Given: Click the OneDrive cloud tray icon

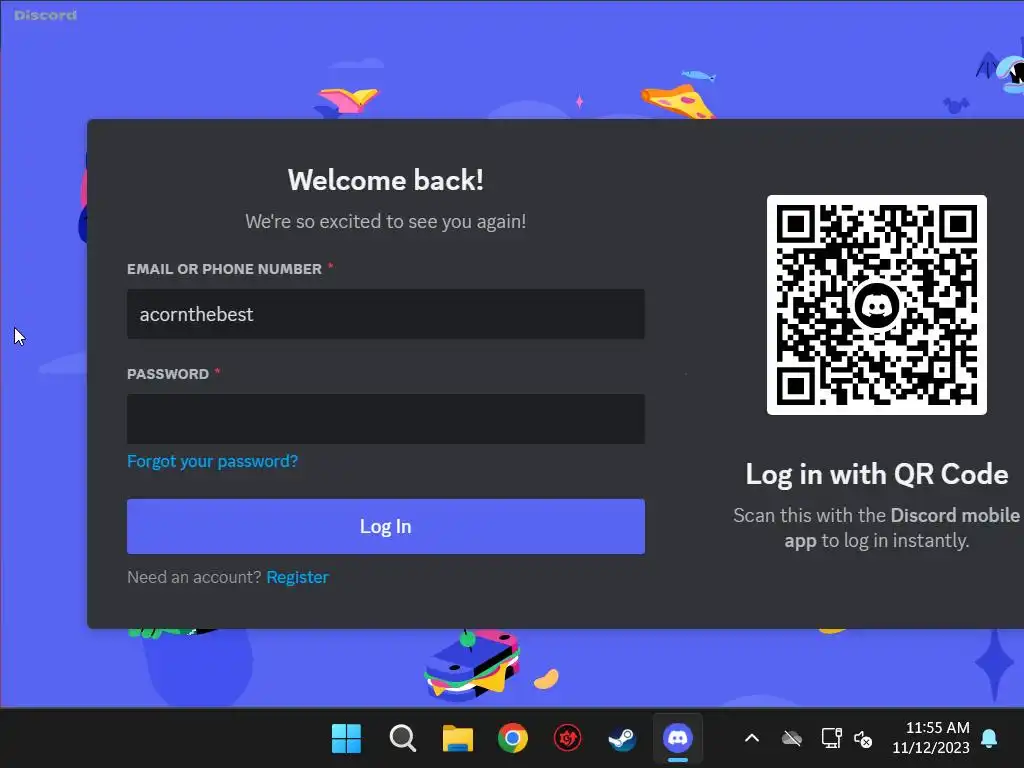Looking at the screenshot, I should coord(792,739).
